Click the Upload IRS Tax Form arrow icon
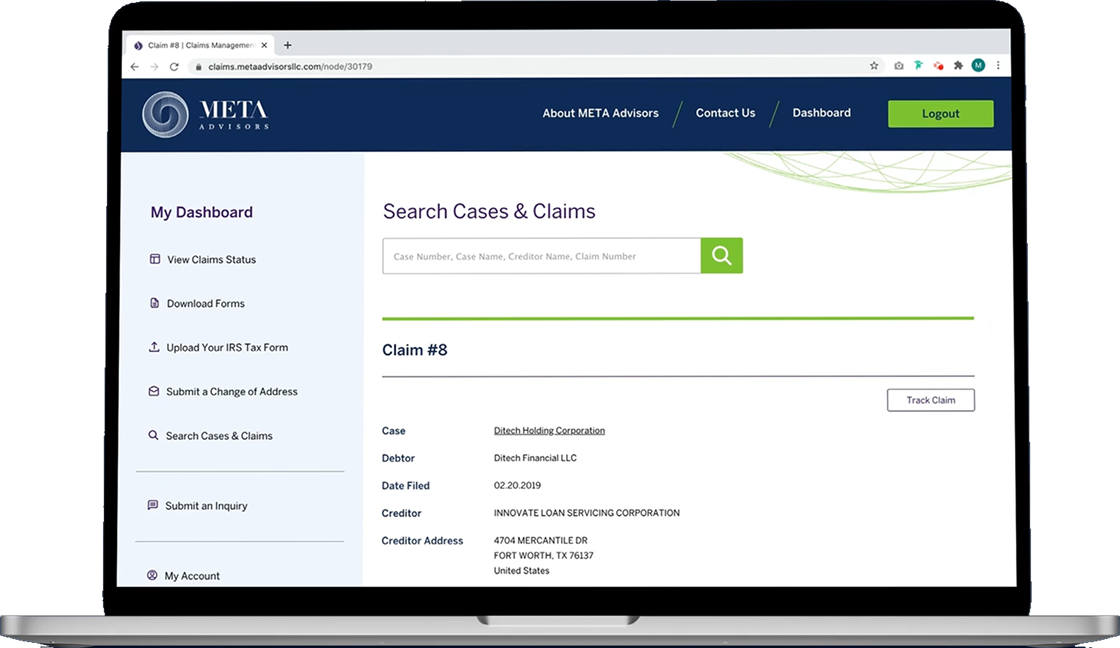The height and width of the screenshot is (648, 1120). point(154,347)
